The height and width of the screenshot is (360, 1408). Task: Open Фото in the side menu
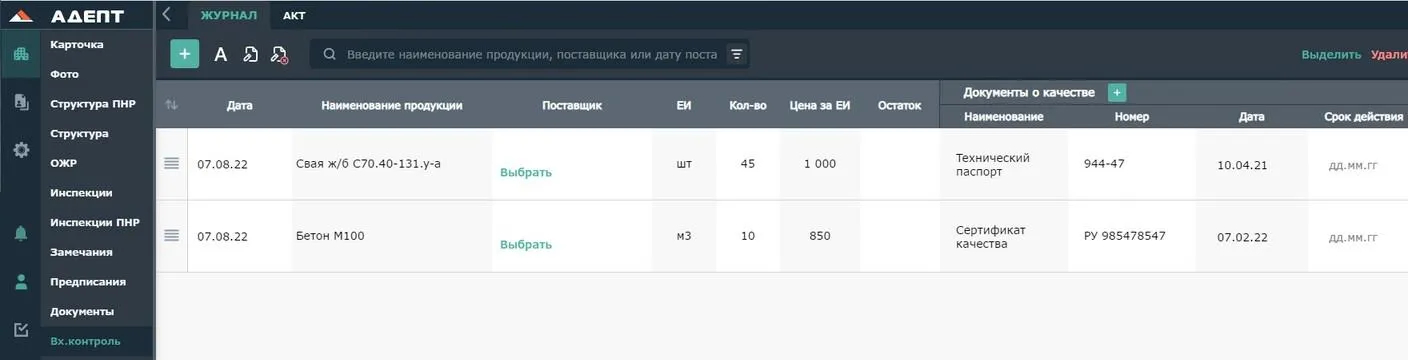click(x=64, y=74)
